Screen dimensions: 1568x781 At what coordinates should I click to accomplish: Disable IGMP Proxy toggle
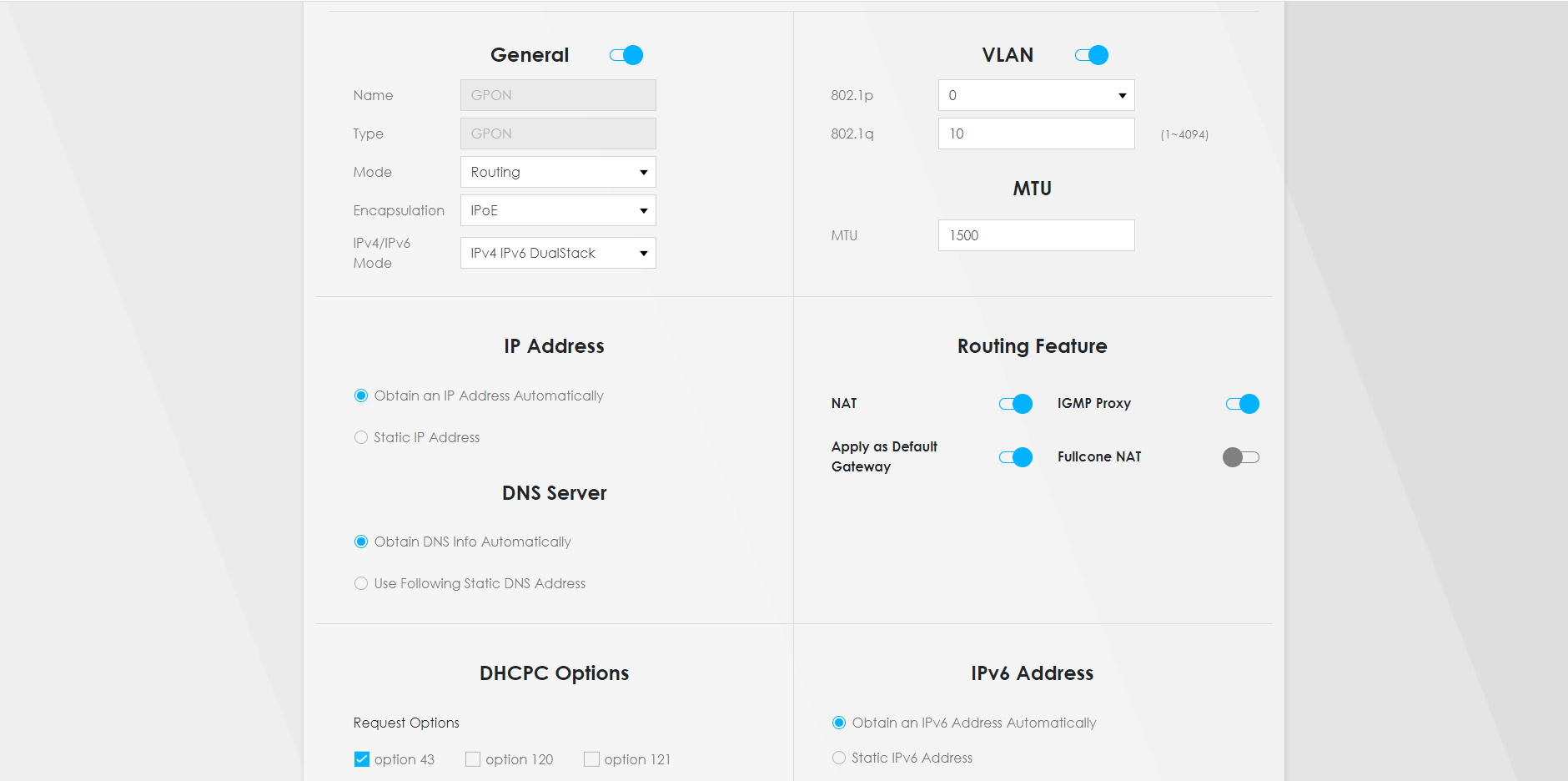[1243, 404]
